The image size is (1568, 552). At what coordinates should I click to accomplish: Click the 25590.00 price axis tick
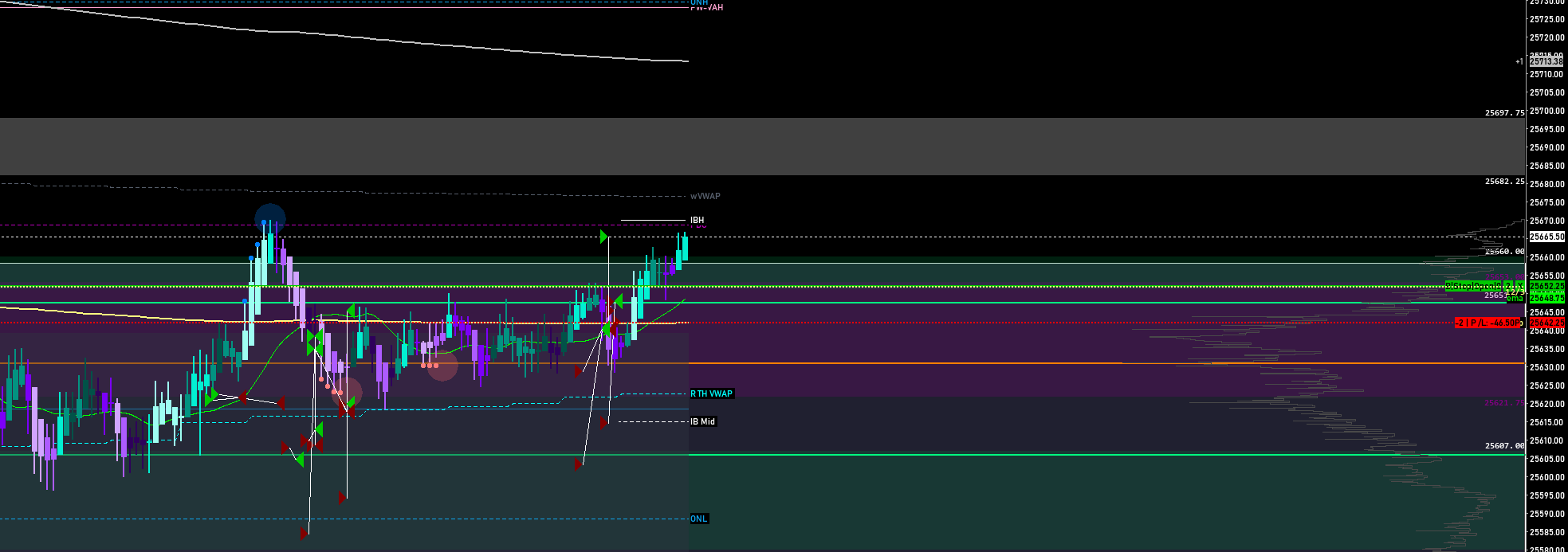click(x=1547, y=514)
